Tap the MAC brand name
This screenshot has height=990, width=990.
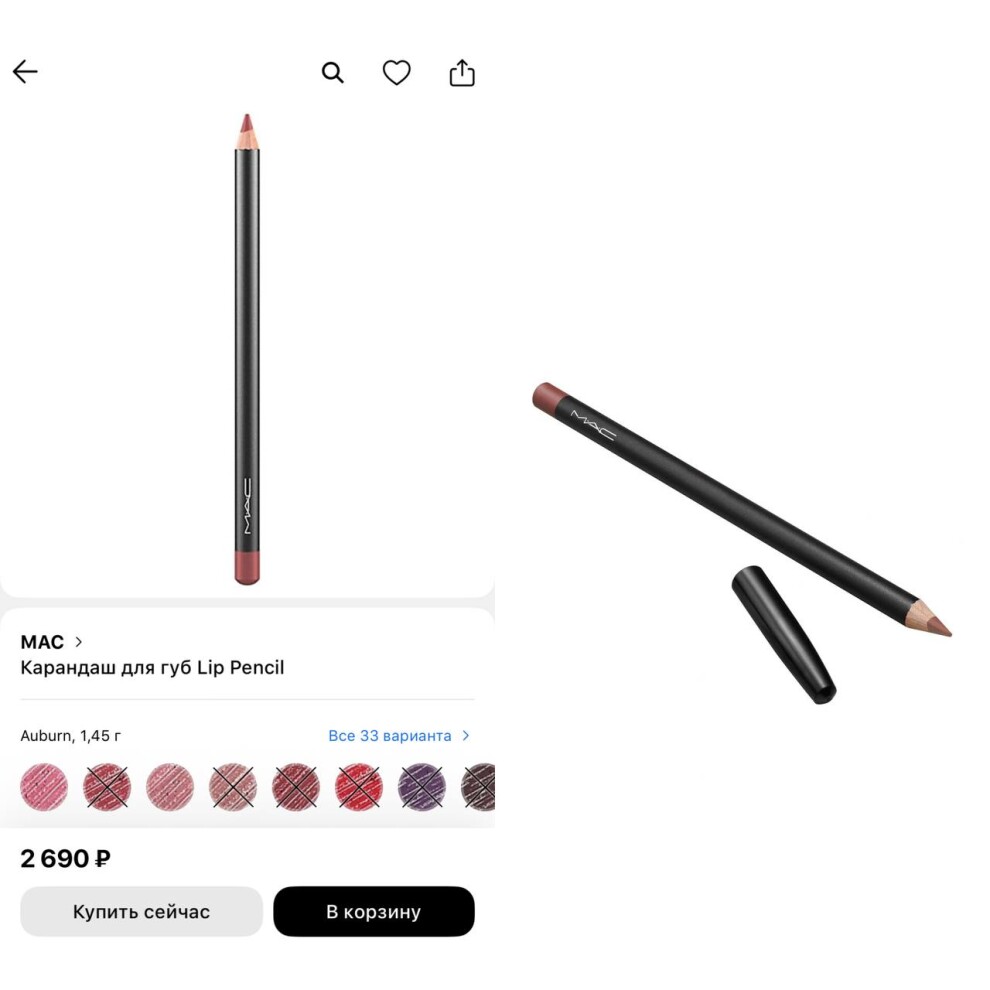[42, 642]
